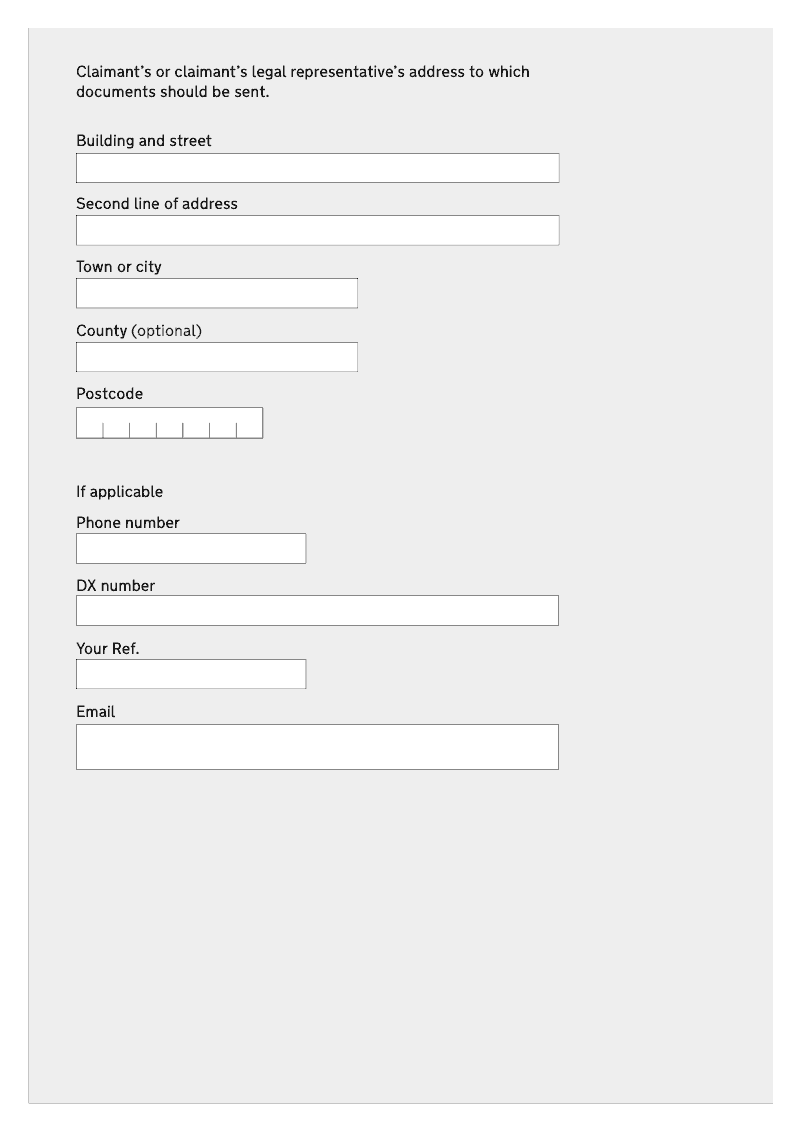Image resolution: width=800 pixels, height=1130 pixels.
Task: Select the fourth Postcode character cell
Action: coord(170,423)
